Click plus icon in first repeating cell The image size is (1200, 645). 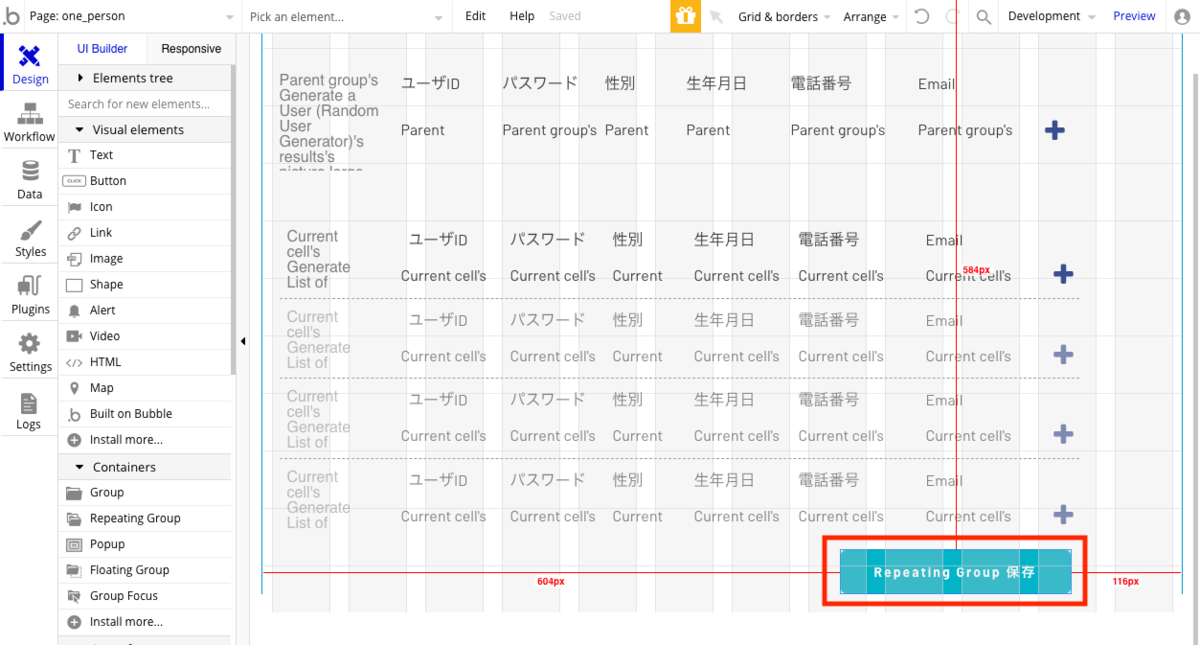coord(1064,274)
